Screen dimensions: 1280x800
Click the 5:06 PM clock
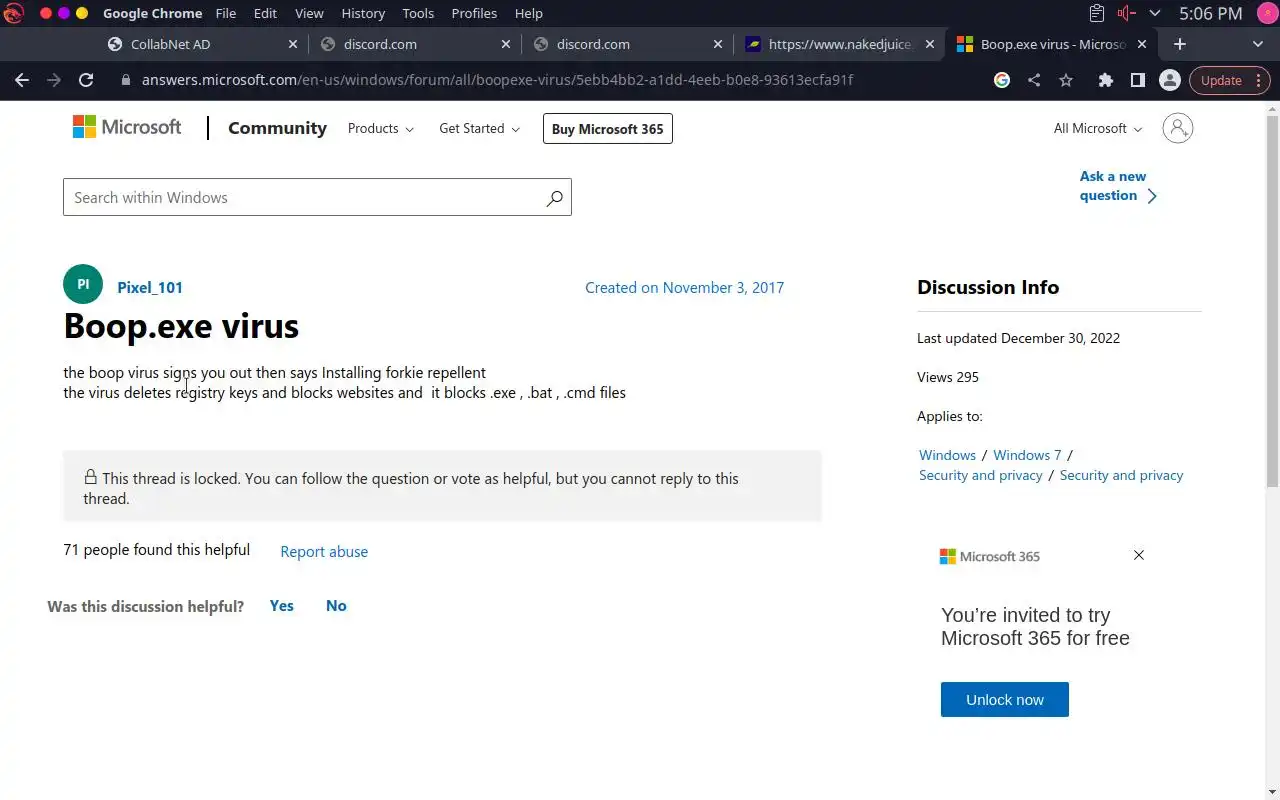click(x=1210, y=13)
